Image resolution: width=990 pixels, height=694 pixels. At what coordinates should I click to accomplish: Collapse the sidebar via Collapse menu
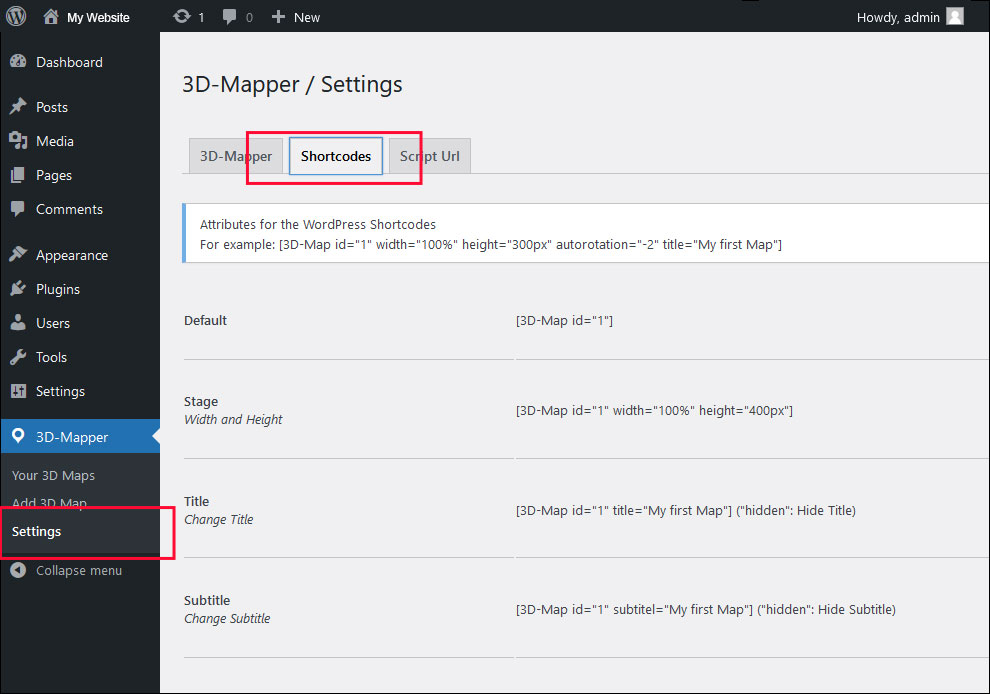click(79, 570)
